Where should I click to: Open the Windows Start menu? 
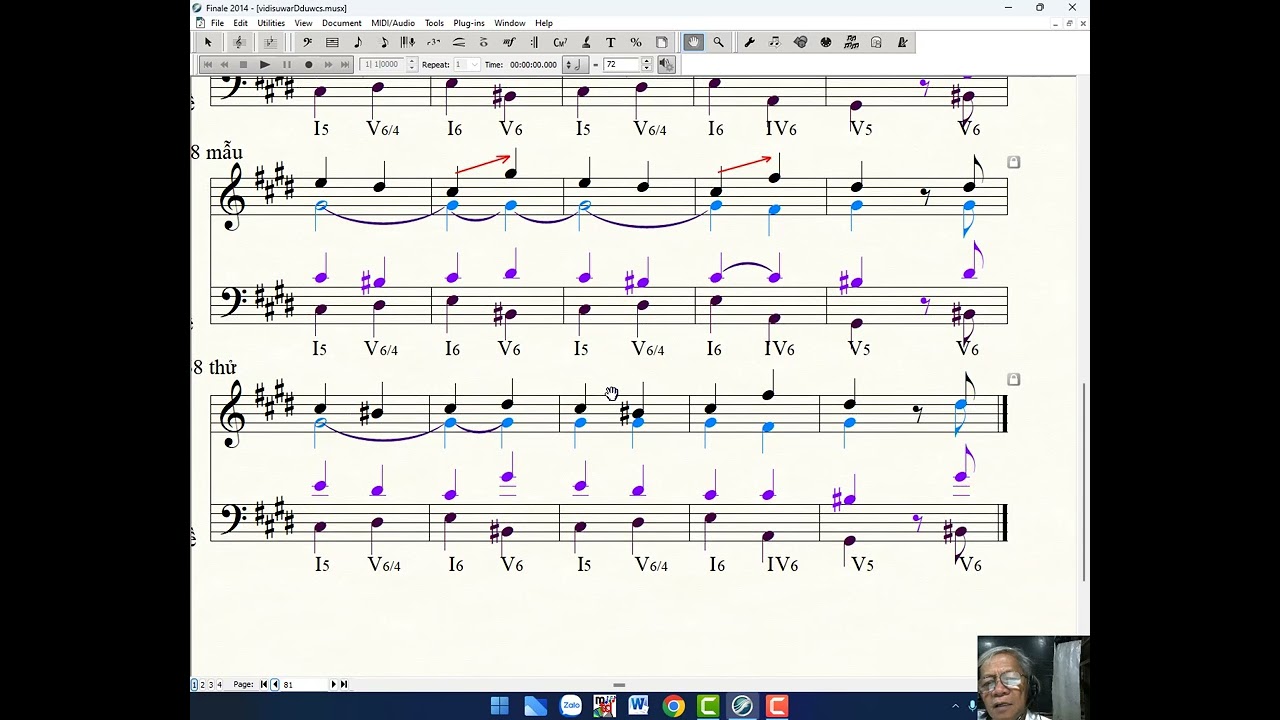[500, 706]
